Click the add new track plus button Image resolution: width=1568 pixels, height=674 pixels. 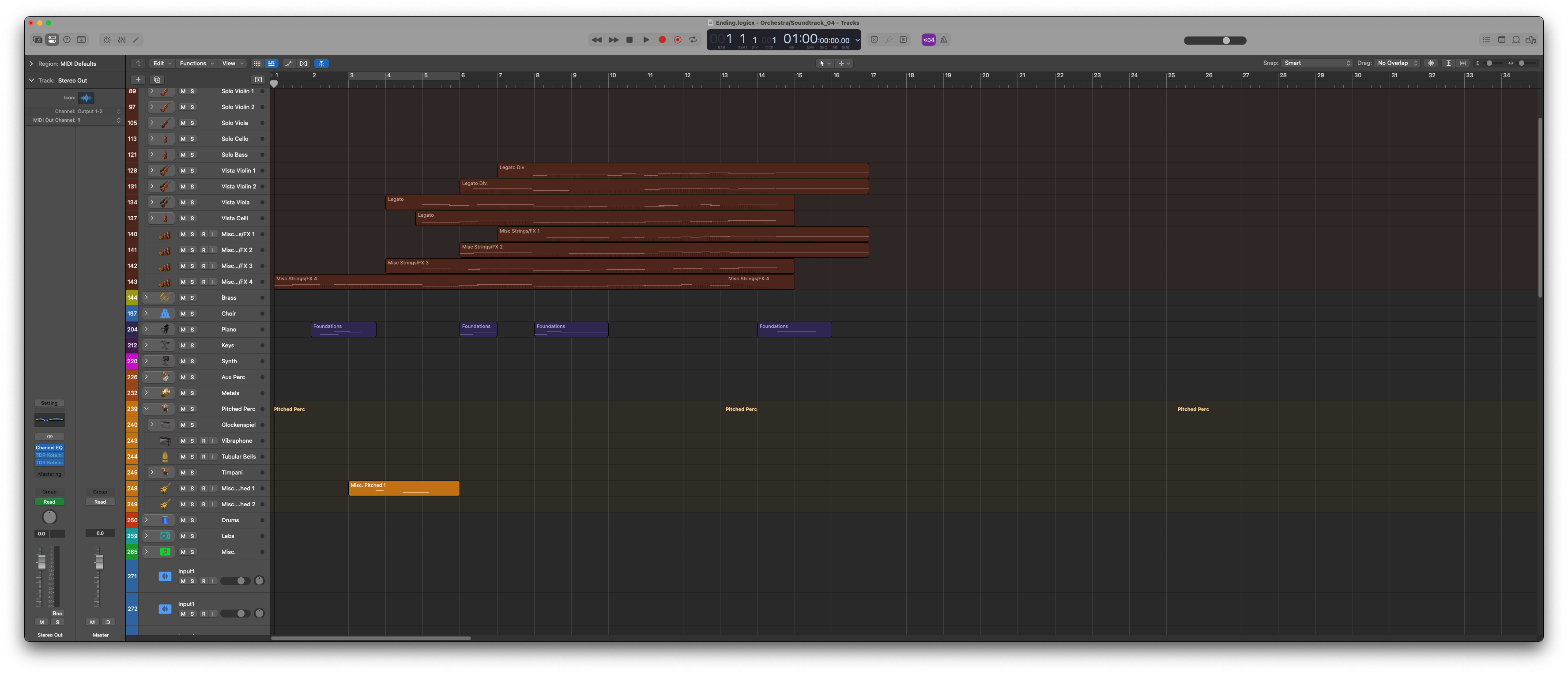click(x=138, y=80)
